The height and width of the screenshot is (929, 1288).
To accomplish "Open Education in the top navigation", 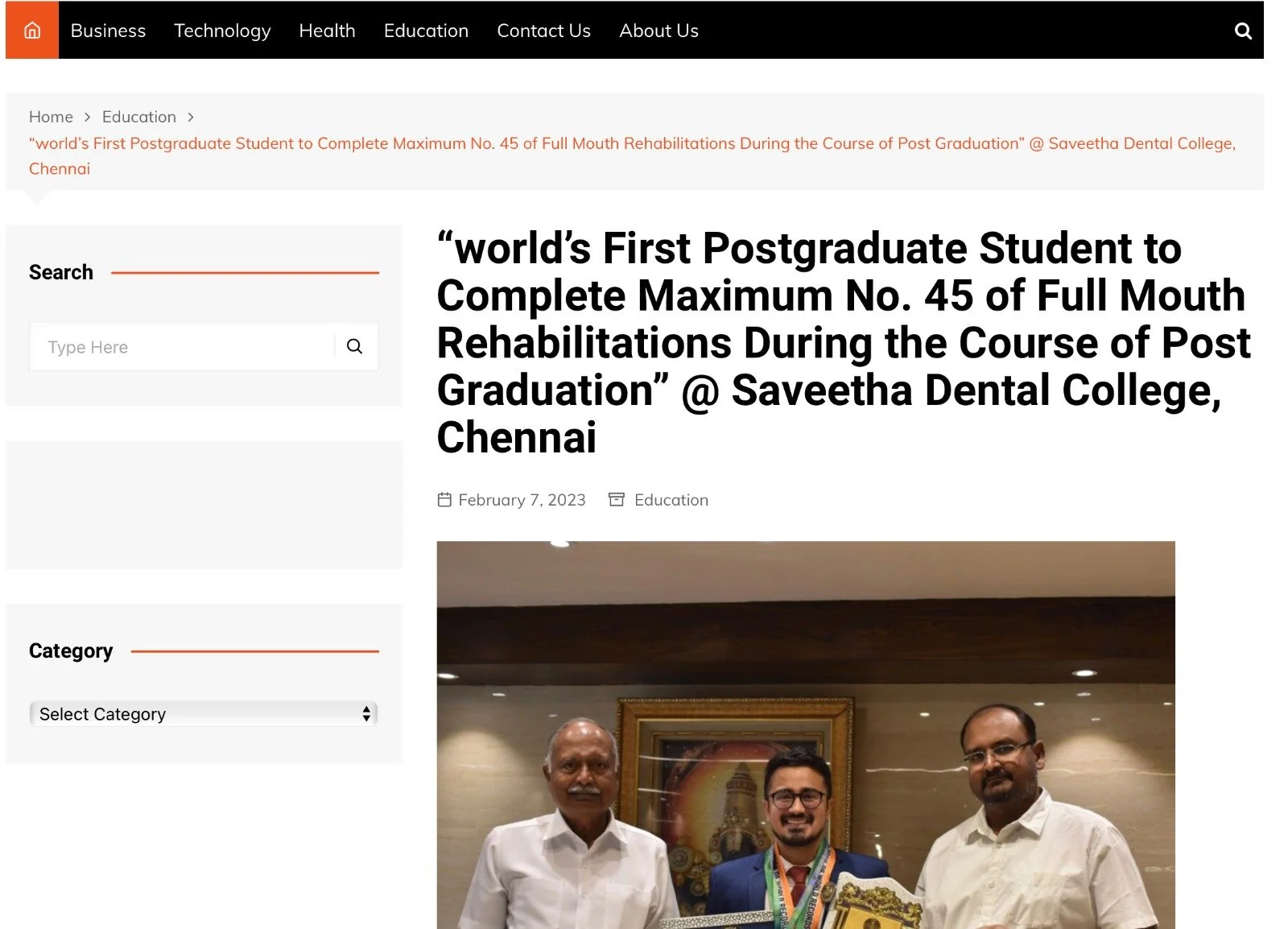I will (x=426, y=31).
